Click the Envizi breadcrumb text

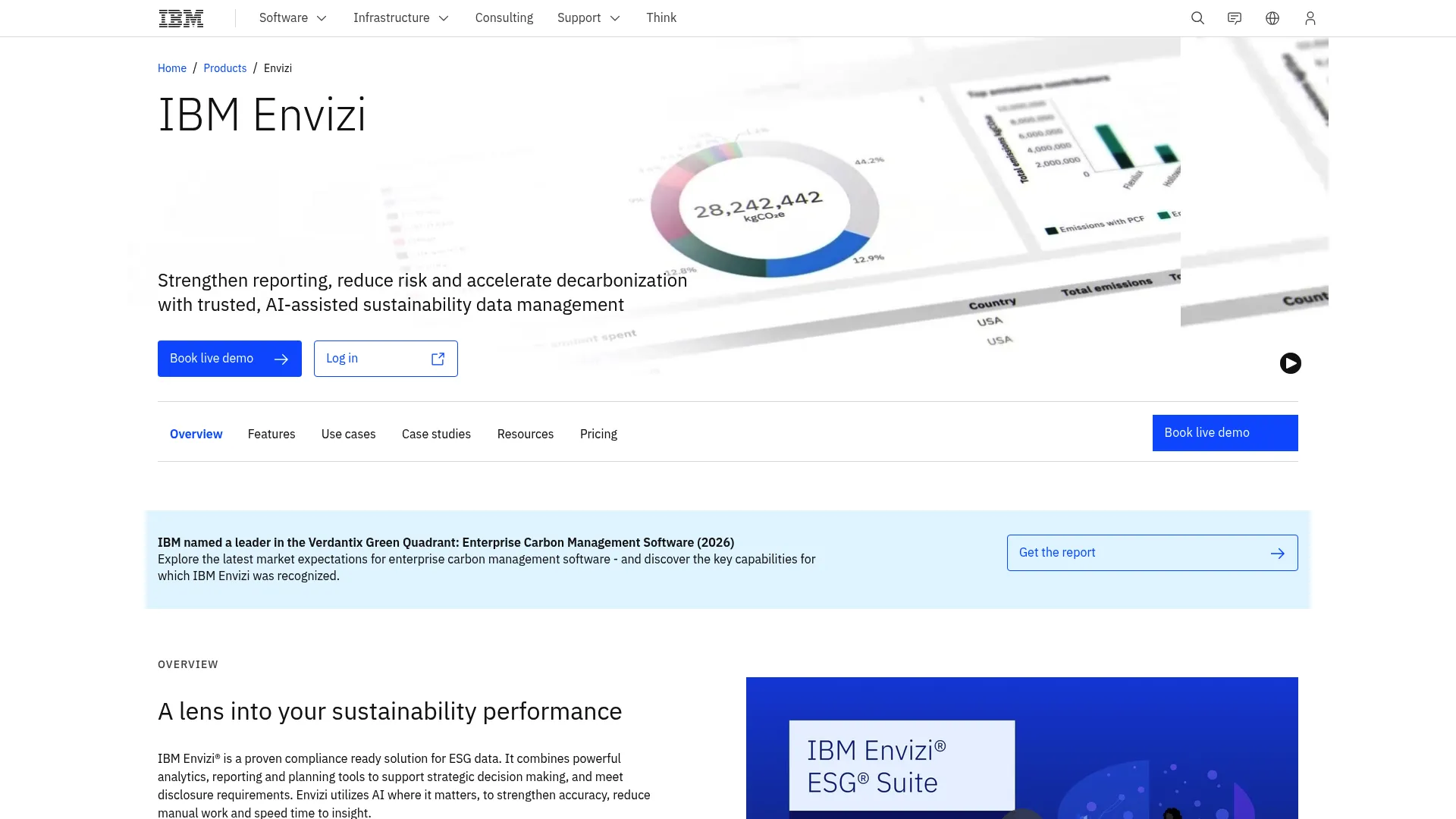coord(278,68)
